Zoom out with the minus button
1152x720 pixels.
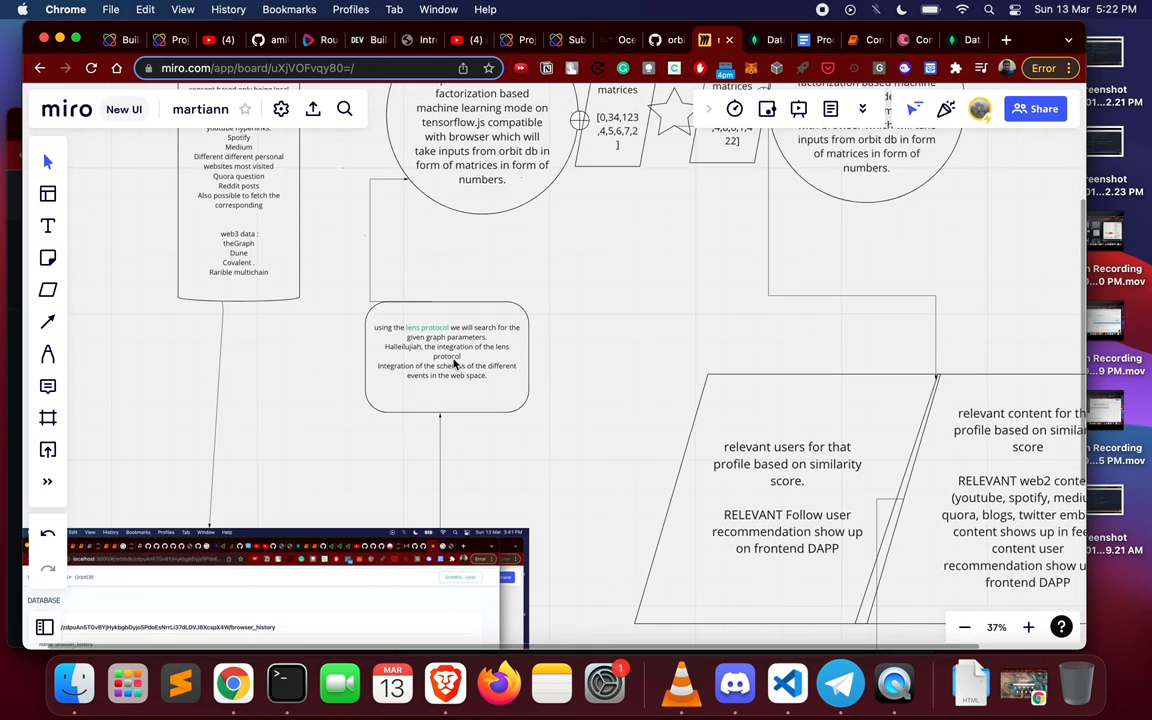coord(965,627)
